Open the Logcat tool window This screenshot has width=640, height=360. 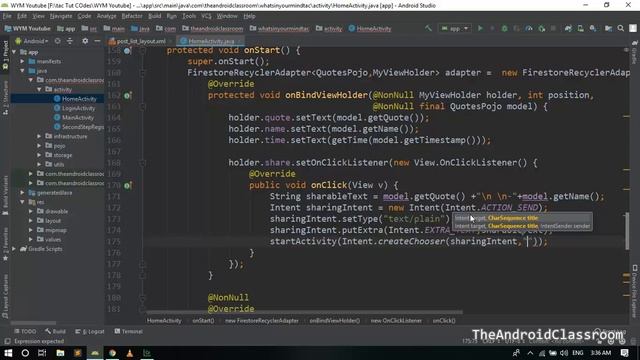coord(90,331)
